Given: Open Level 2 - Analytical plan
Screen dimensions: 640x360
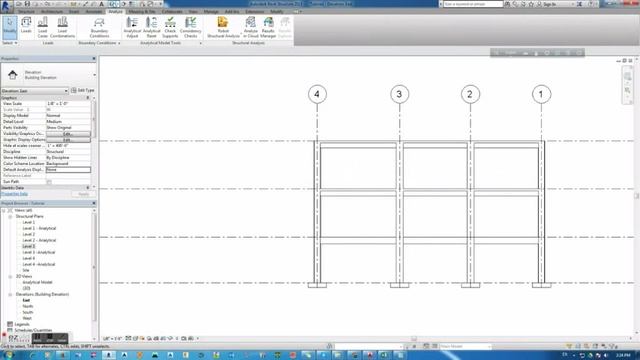Looking at the screenshot, I should click(39, 240).
